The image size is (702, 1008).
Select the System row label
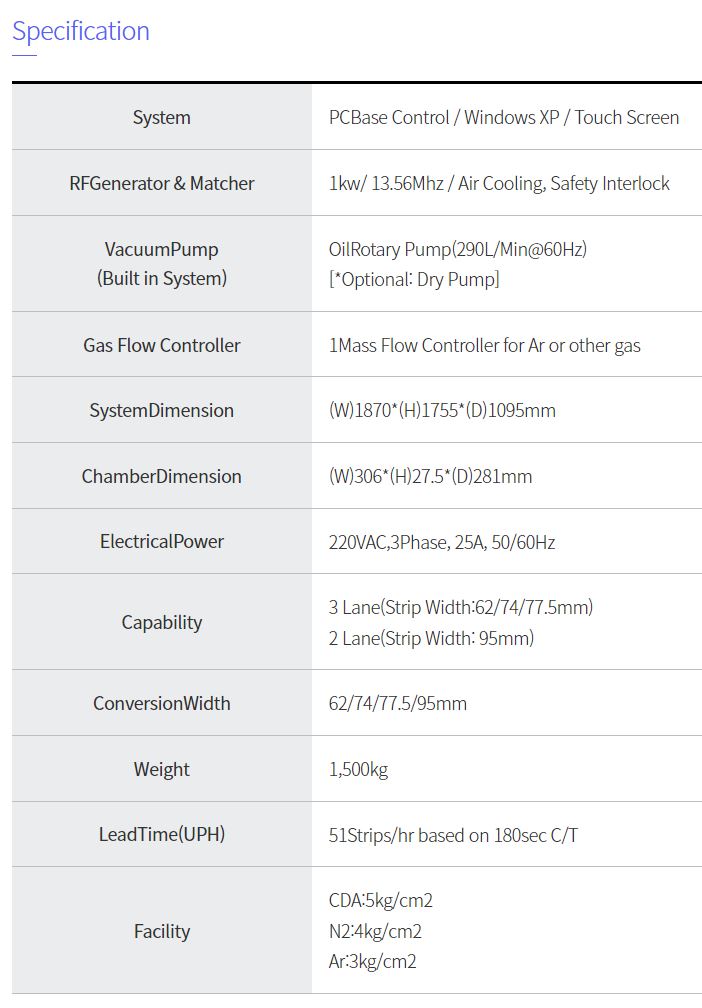click(x=161, y=117)
